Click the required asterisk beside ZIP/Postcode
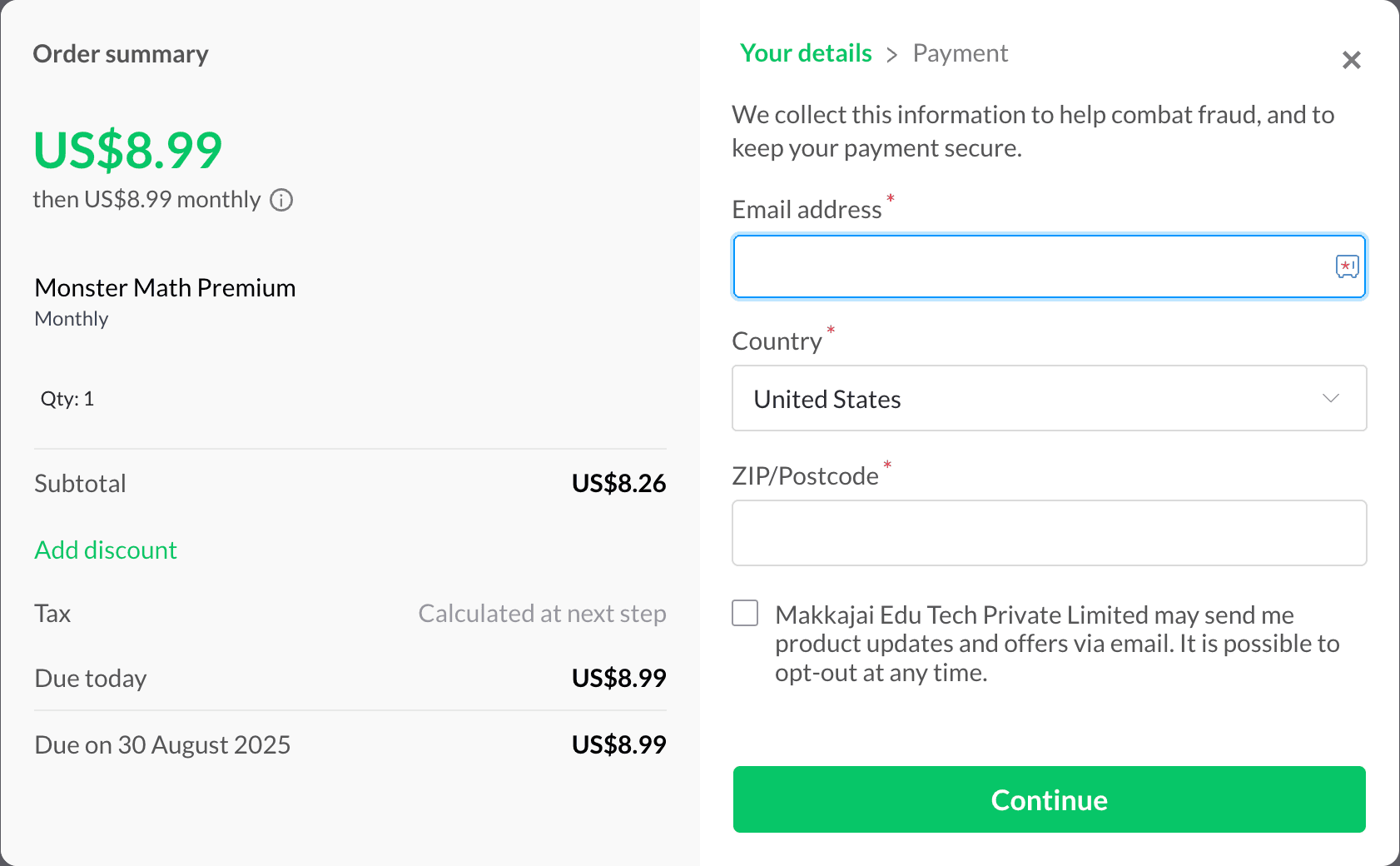The width and height of the screenshot is (1400, 866). (887, 465)
